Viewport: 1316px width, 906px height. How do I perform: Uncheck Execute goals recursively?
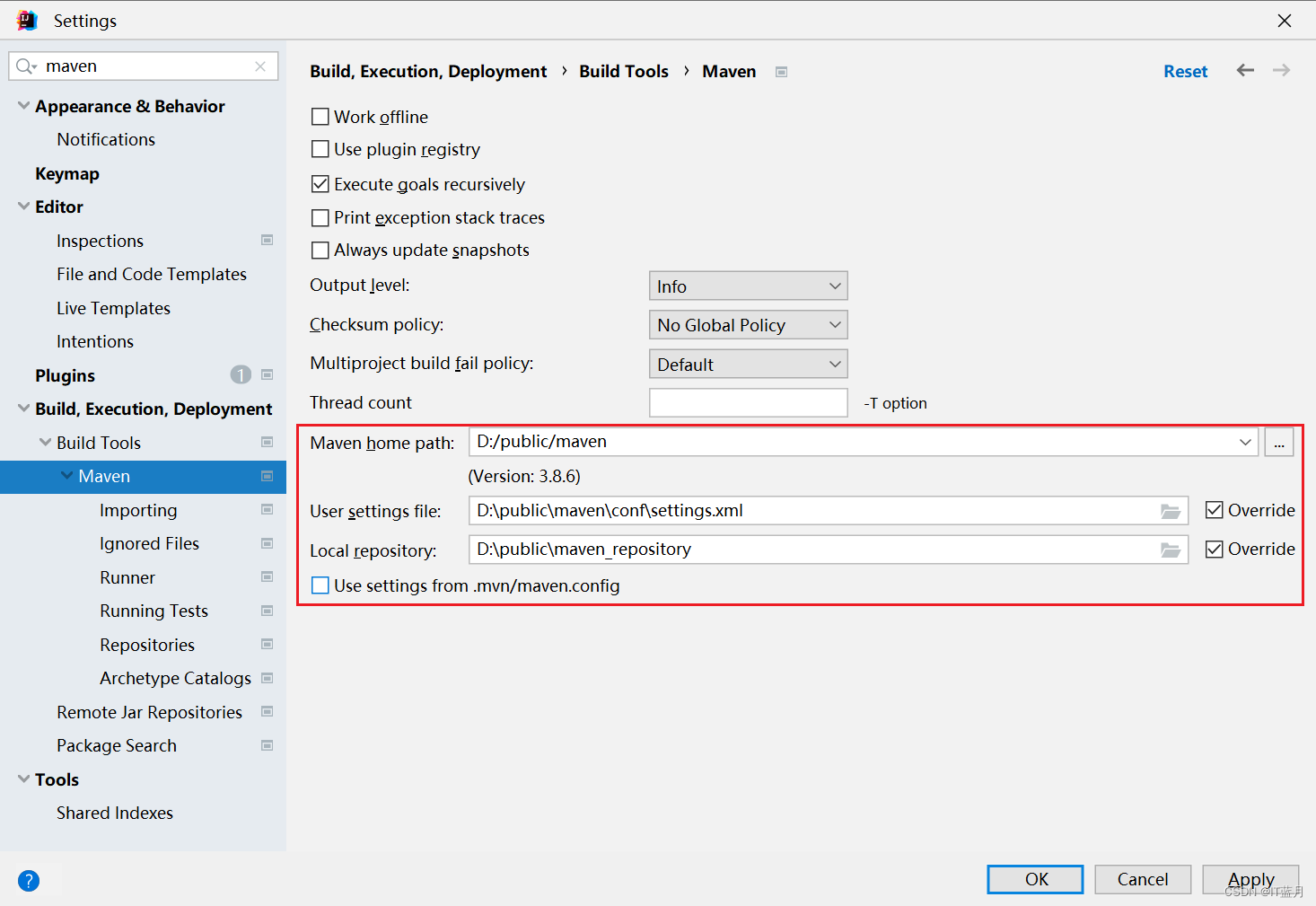point(320,183)
